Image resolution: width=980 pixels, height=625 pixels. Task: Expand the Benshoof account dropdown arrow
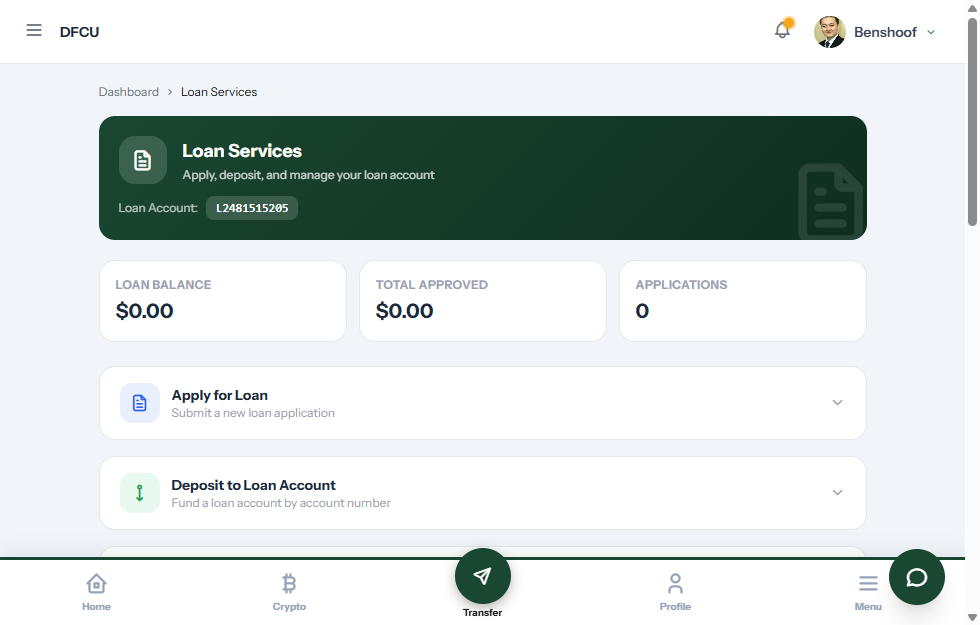[x=931, y=32]
